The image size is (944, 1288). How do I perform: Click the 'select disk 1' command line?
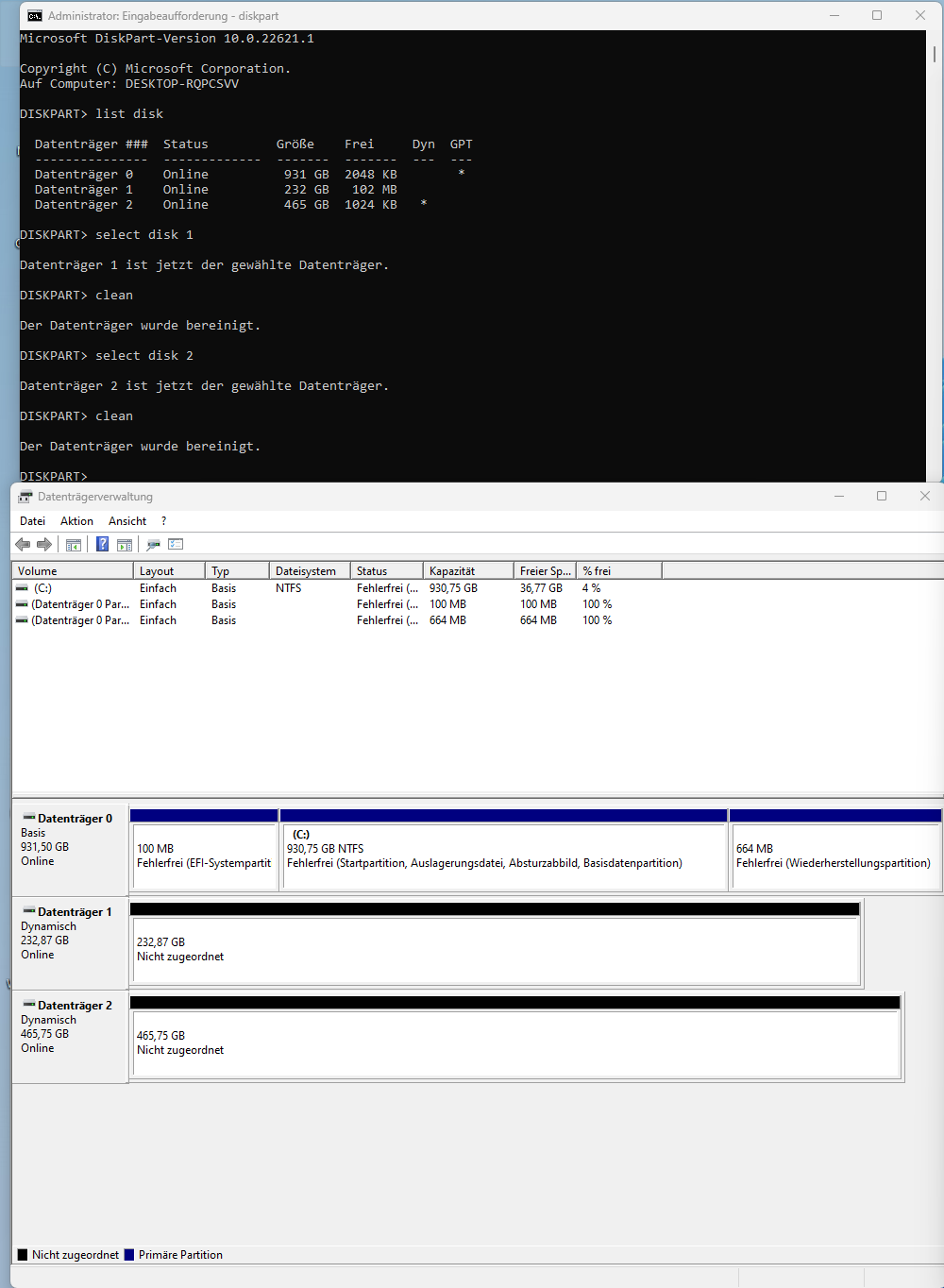[107, 235]
